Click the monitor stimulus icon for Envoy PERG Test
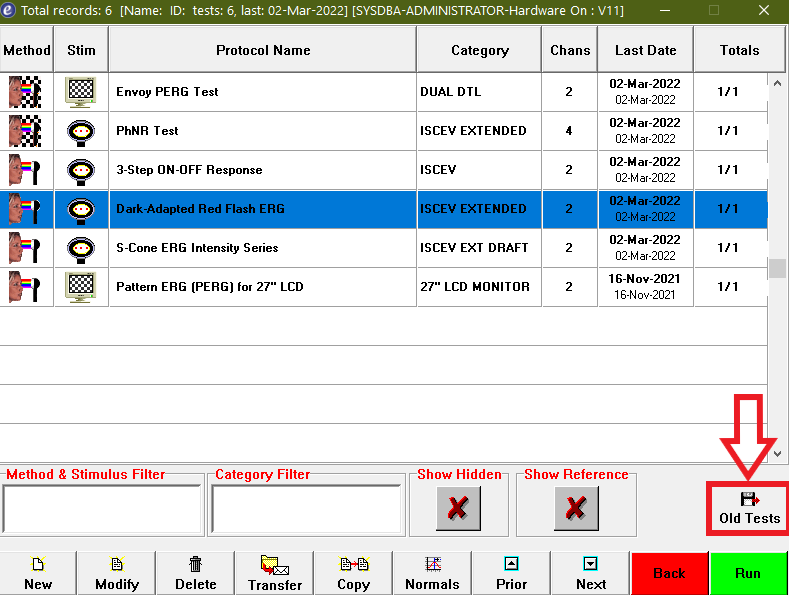 (x=81, y=92)
